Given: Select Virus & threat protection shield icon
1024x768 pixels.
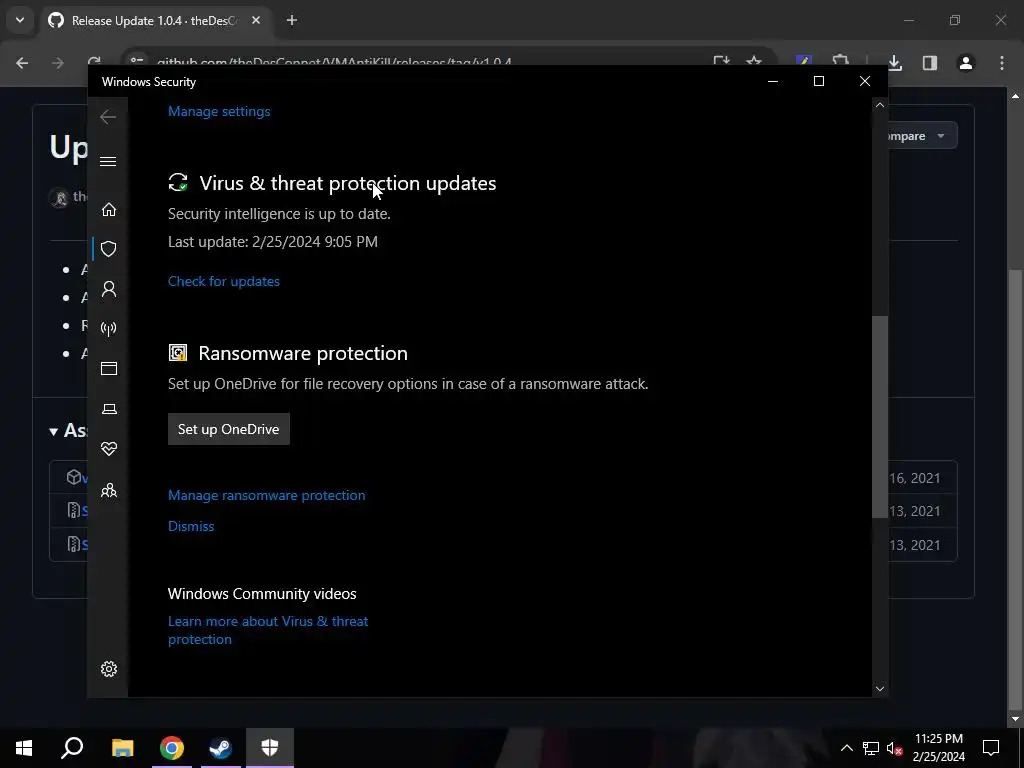Looking at the screenshot, I should pos(109,249).
